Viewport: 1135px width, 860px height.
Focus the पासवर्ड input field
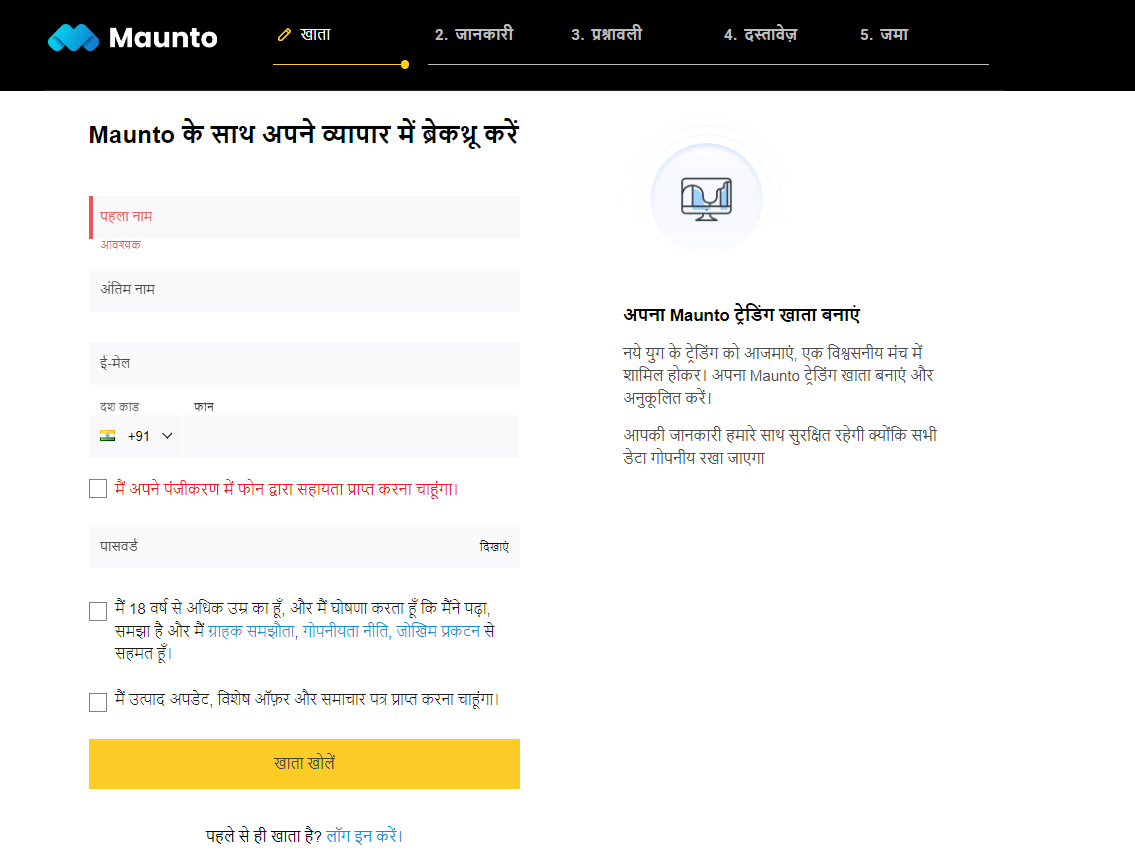click(305, 547)
